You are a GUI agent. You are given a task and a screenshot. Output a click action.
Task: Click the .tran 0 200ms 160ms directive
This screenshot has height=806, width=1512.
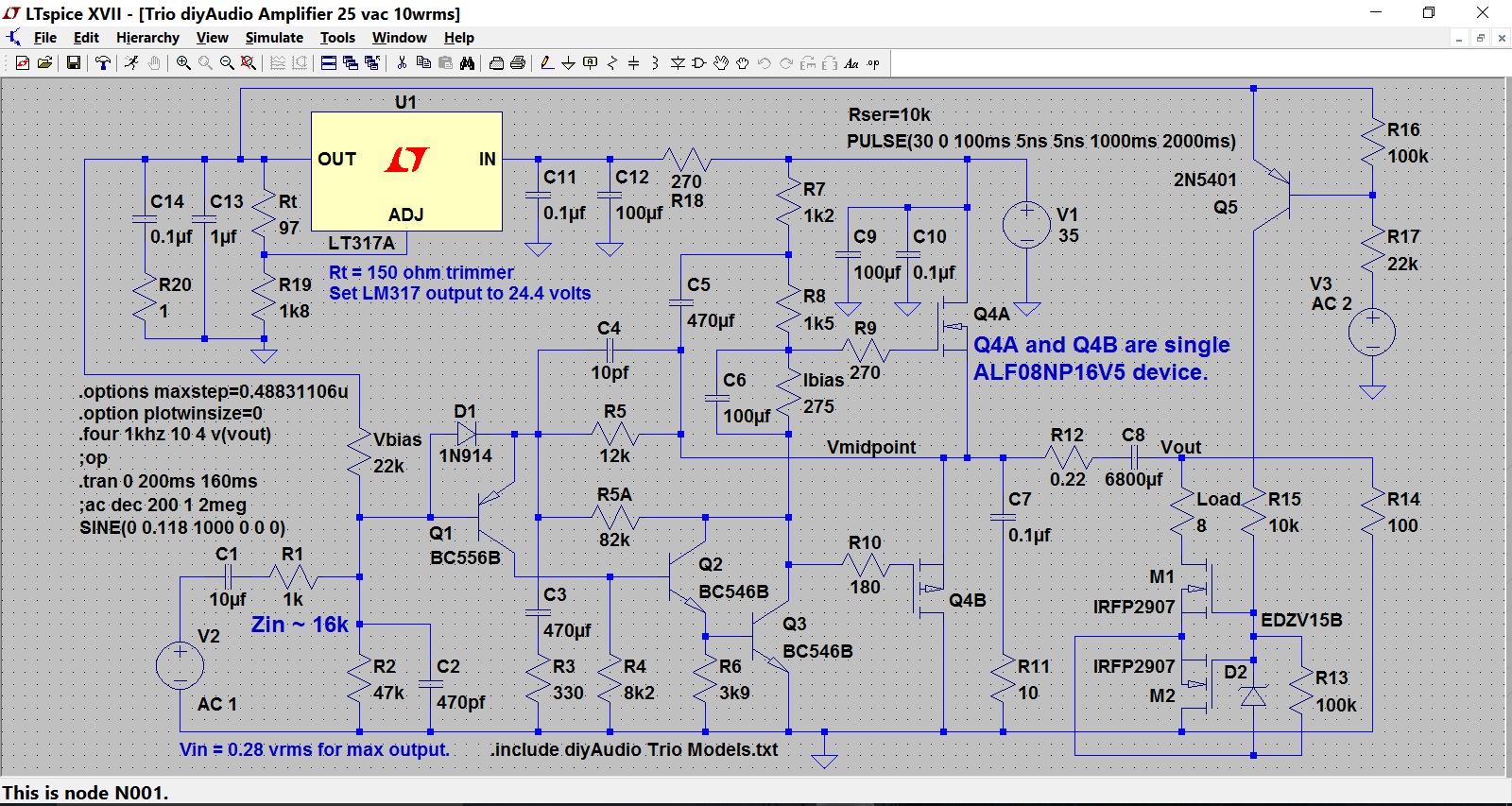[x=168, y=481]
